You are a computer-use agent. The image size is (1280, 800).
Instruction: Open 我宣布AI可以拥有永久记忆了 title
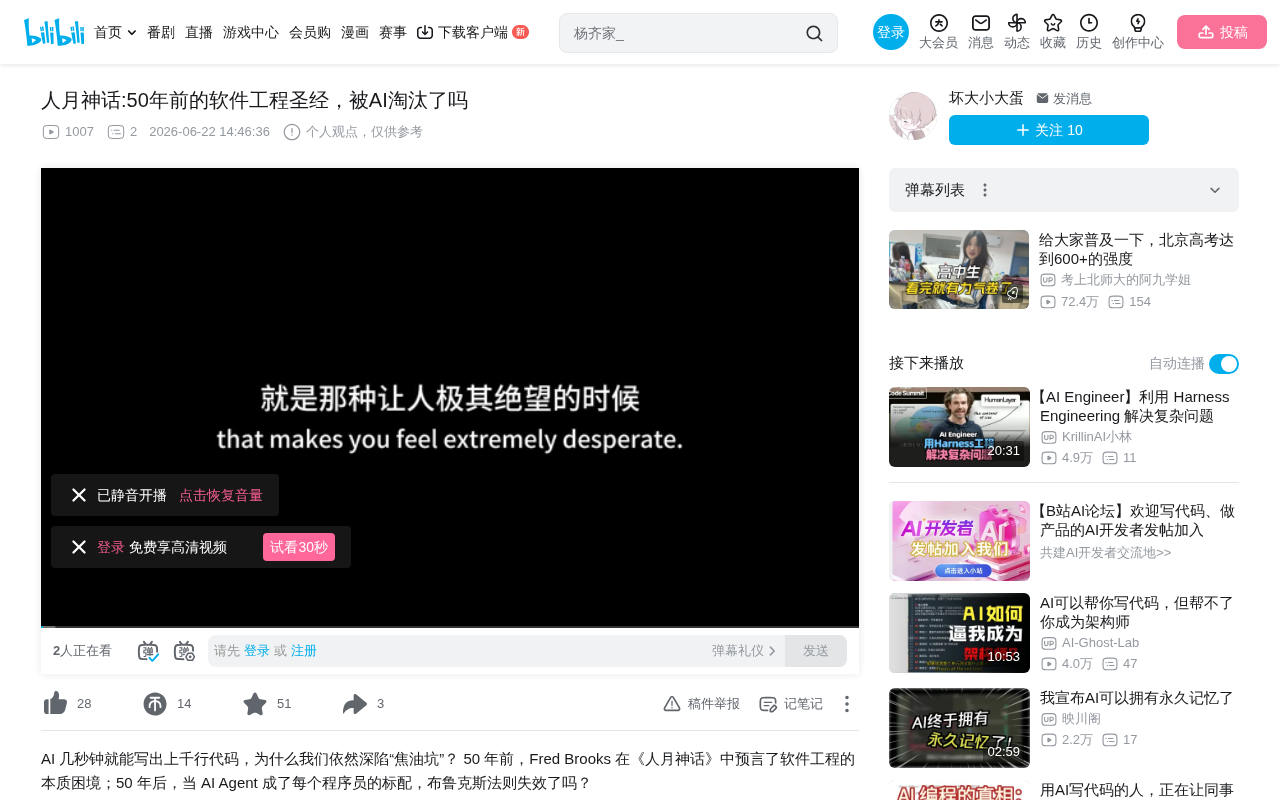click(1137, 698)
